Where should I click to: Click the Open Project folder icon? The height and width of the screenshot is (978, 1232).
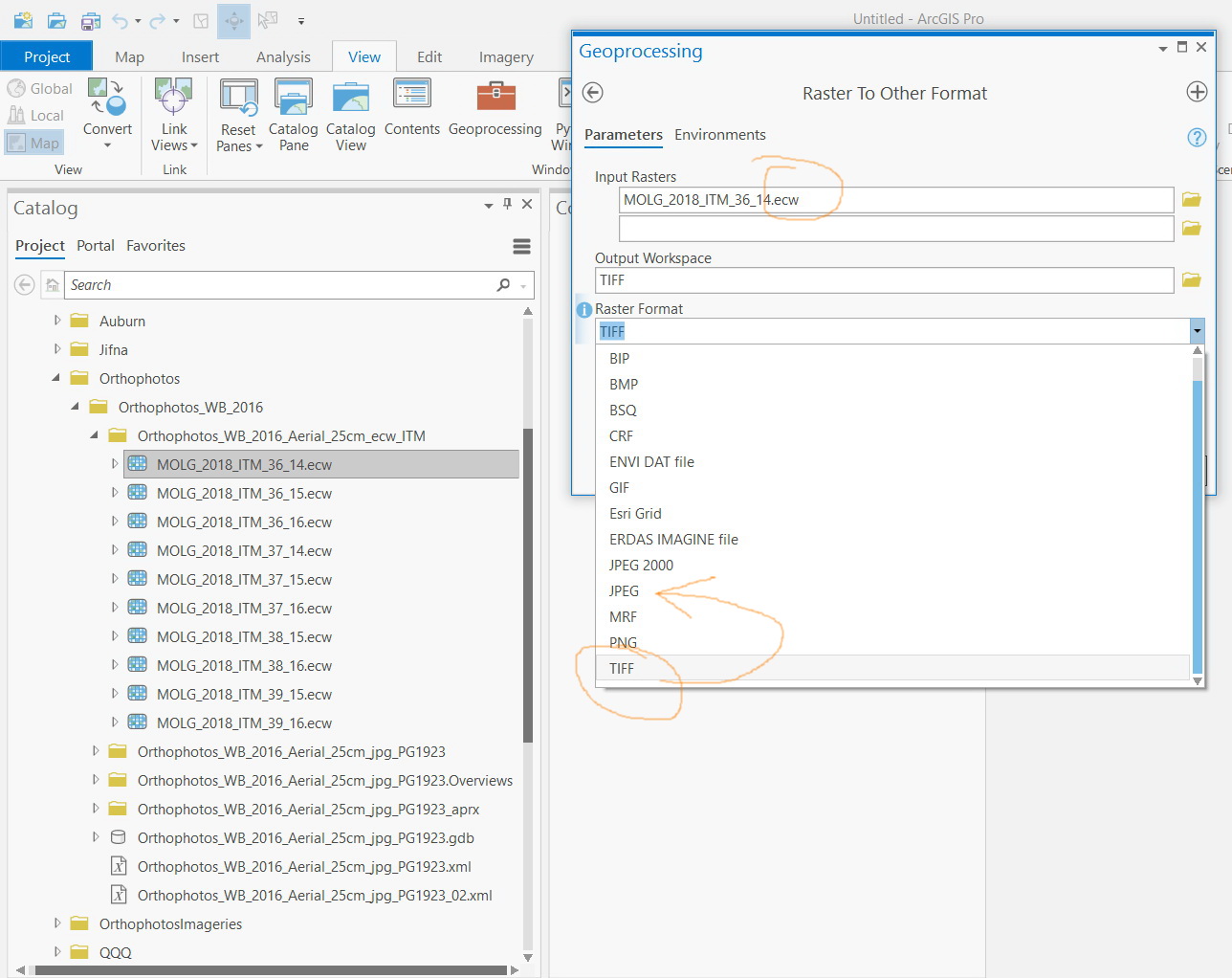click(56, 20)
